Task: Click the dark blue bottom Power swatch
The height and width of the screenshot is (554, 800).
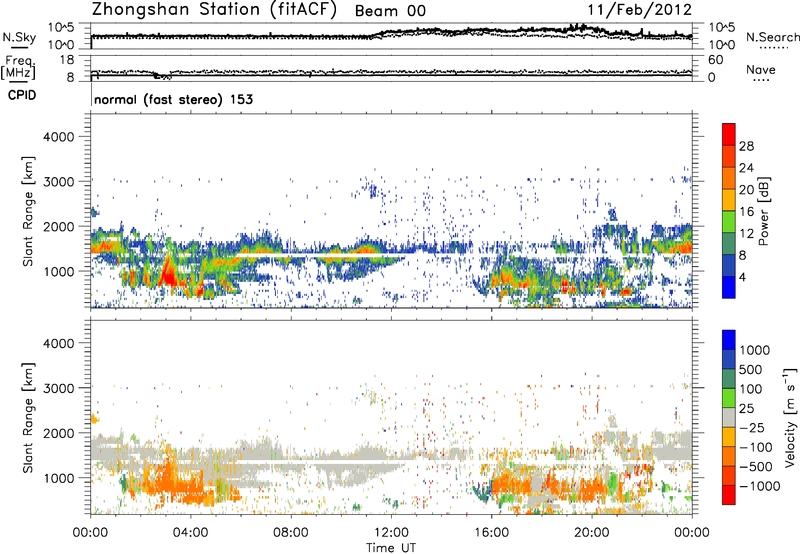Action: click(729, 287)
